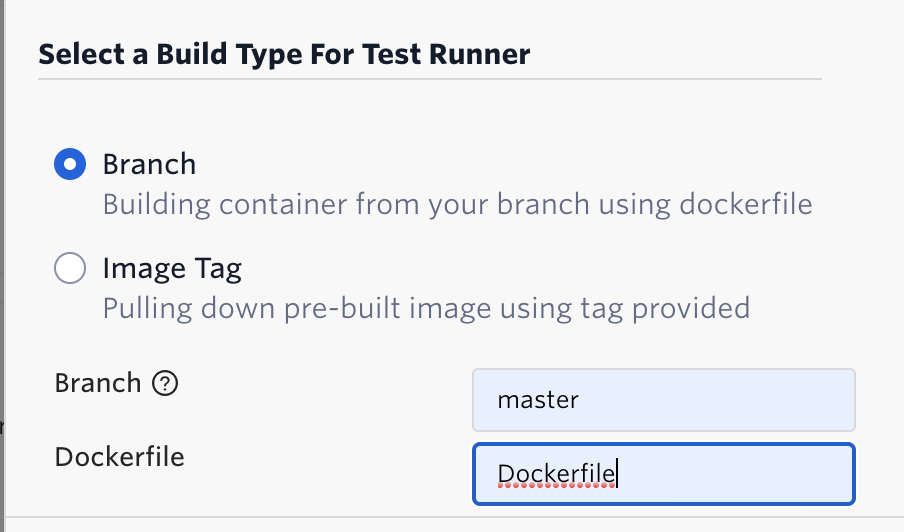
Task: Click the word "dockerfile" in Branch description
Action: (x=746, y=205)
